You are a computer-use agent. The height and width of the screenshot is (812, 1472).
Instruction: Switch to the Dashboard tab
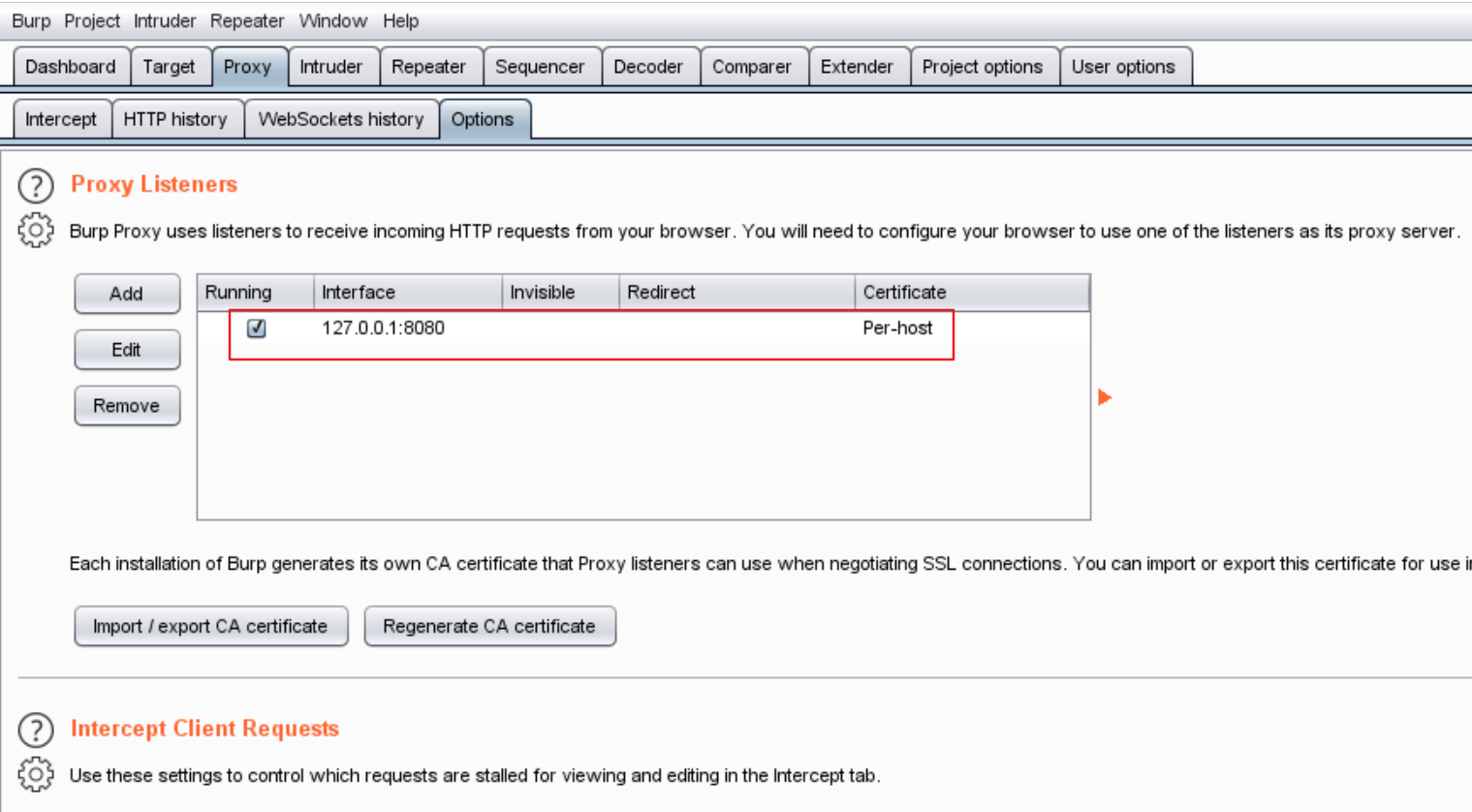tap(71, 67)
